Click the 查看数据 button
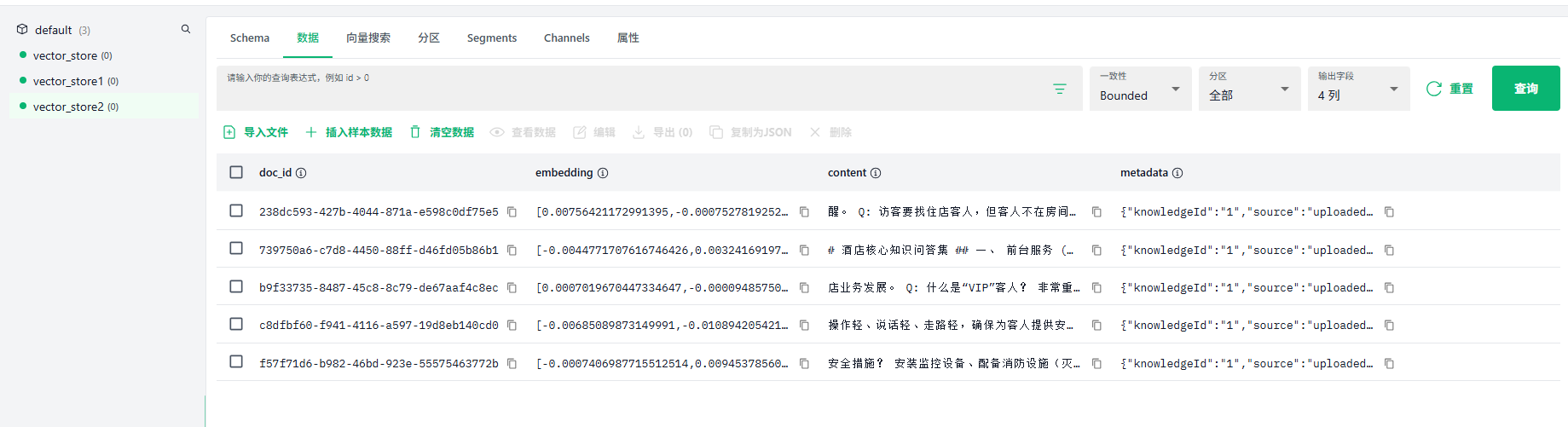Screen dimensions: 1568x427 tap(524, 132)
